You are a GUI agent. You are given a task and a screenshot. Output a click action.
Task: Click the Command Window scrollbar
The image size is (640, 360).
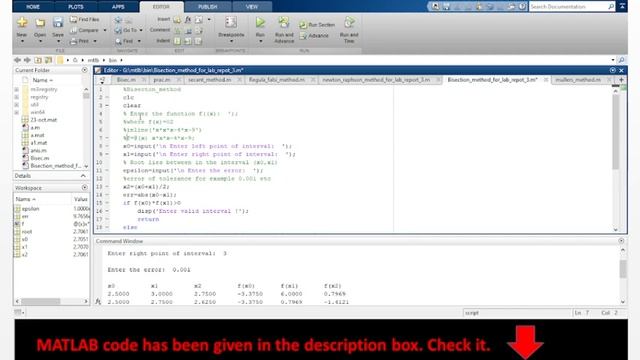[623, 269]
